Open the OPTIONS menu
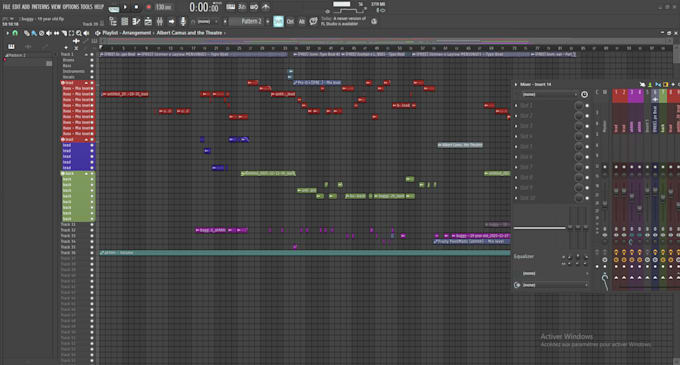The width and height of the screenshot is (680, 365). pos(71,7)
